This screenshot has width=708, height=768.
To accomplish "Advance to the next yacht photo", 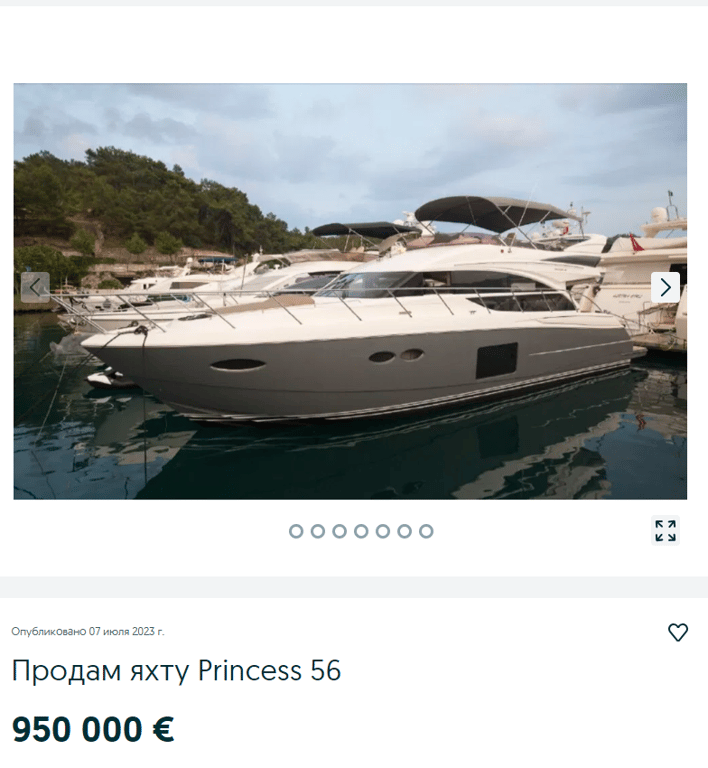I will (x=665, y=288).
